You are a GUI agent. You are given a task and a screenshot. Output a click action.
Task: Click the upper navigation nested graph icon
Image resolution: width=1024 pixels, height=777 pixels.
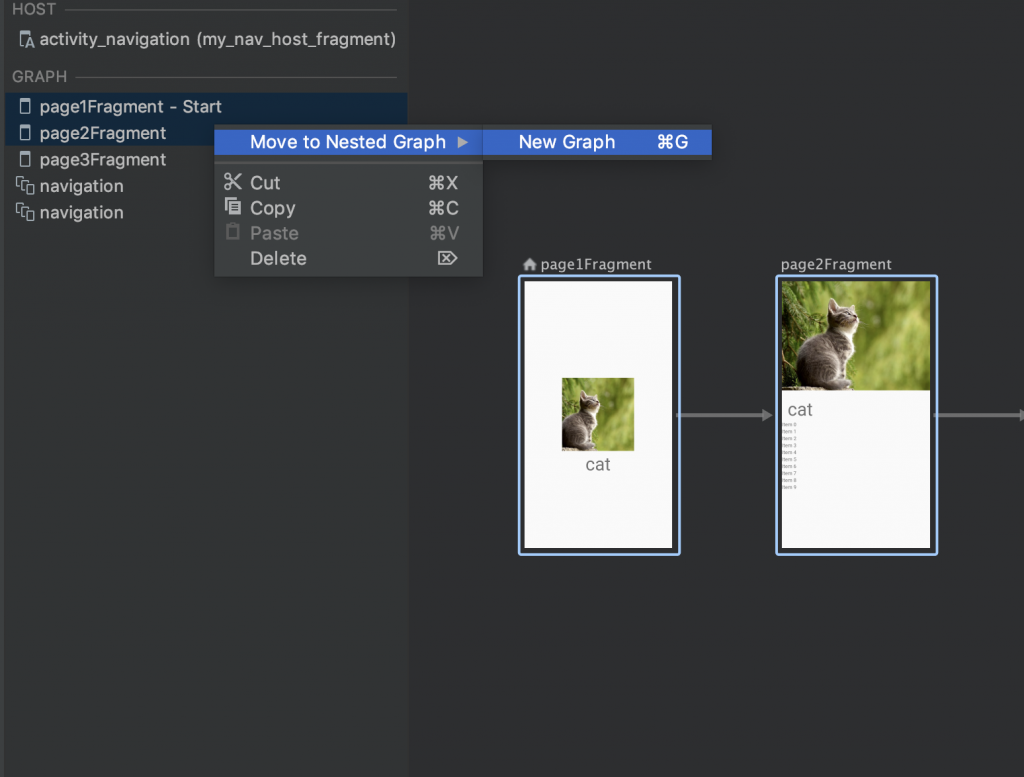point(26,186)
